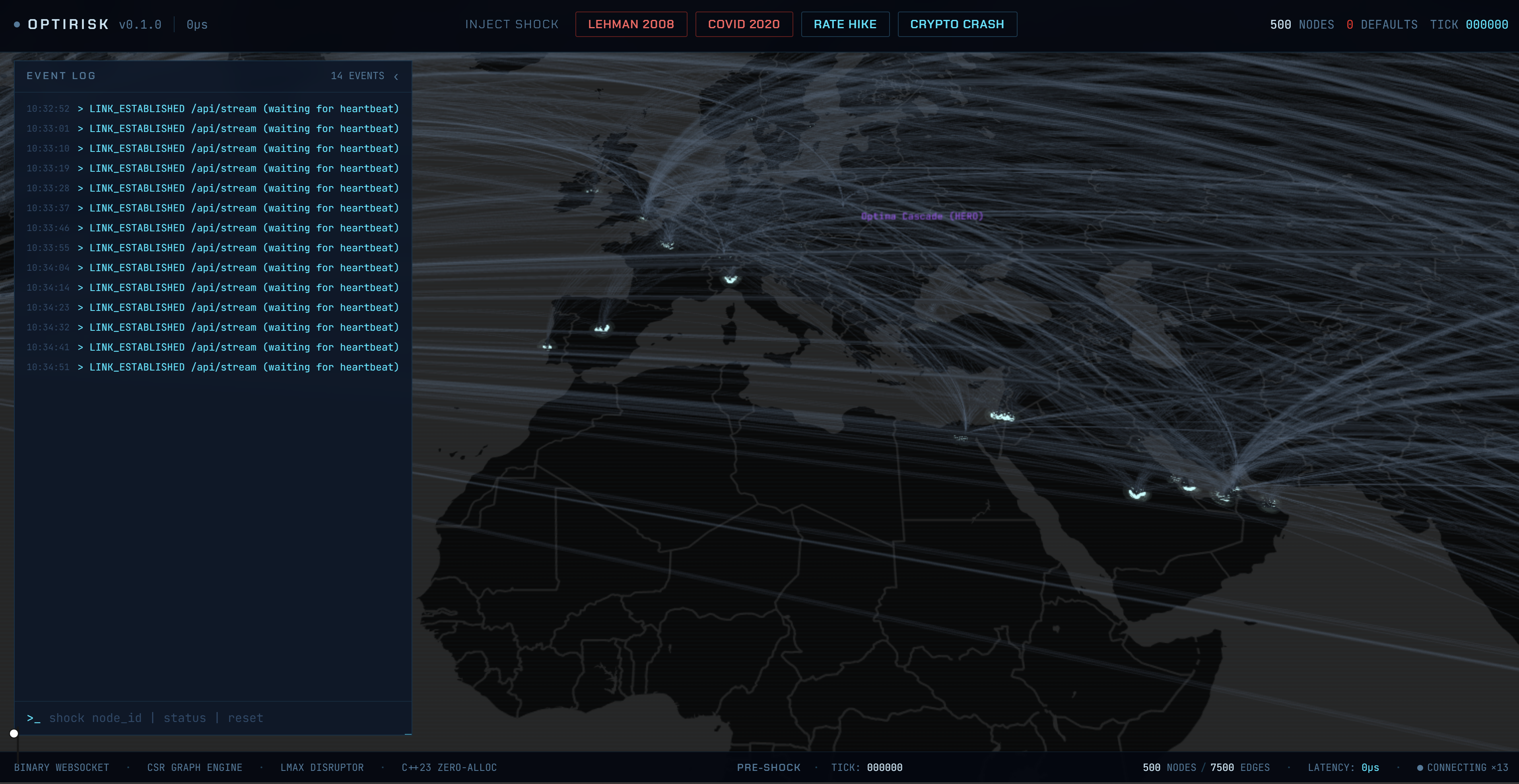Image resolution: width=1519 pixels, height=784 pixels.
Task: Click the status dot beside OPTIRISK logo
Action: pos(17,24)
